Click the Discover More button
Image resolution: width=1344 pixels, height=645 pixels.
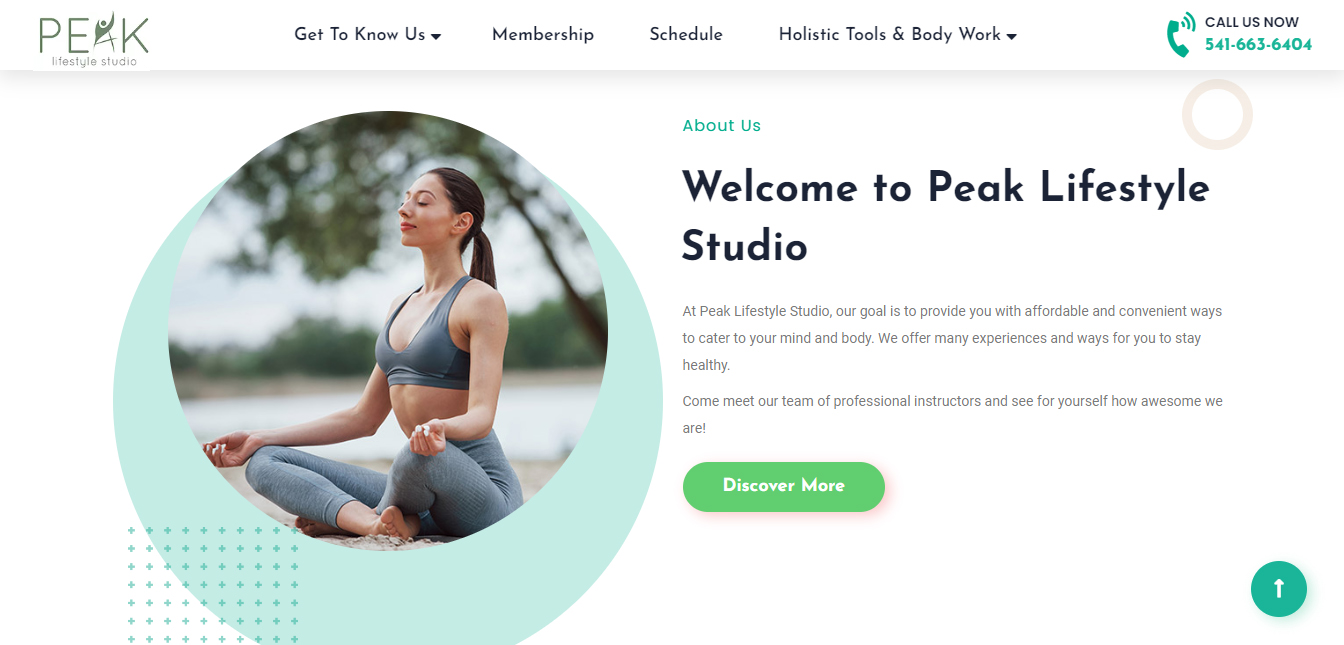pyautogui.click(x=784, y=486)
